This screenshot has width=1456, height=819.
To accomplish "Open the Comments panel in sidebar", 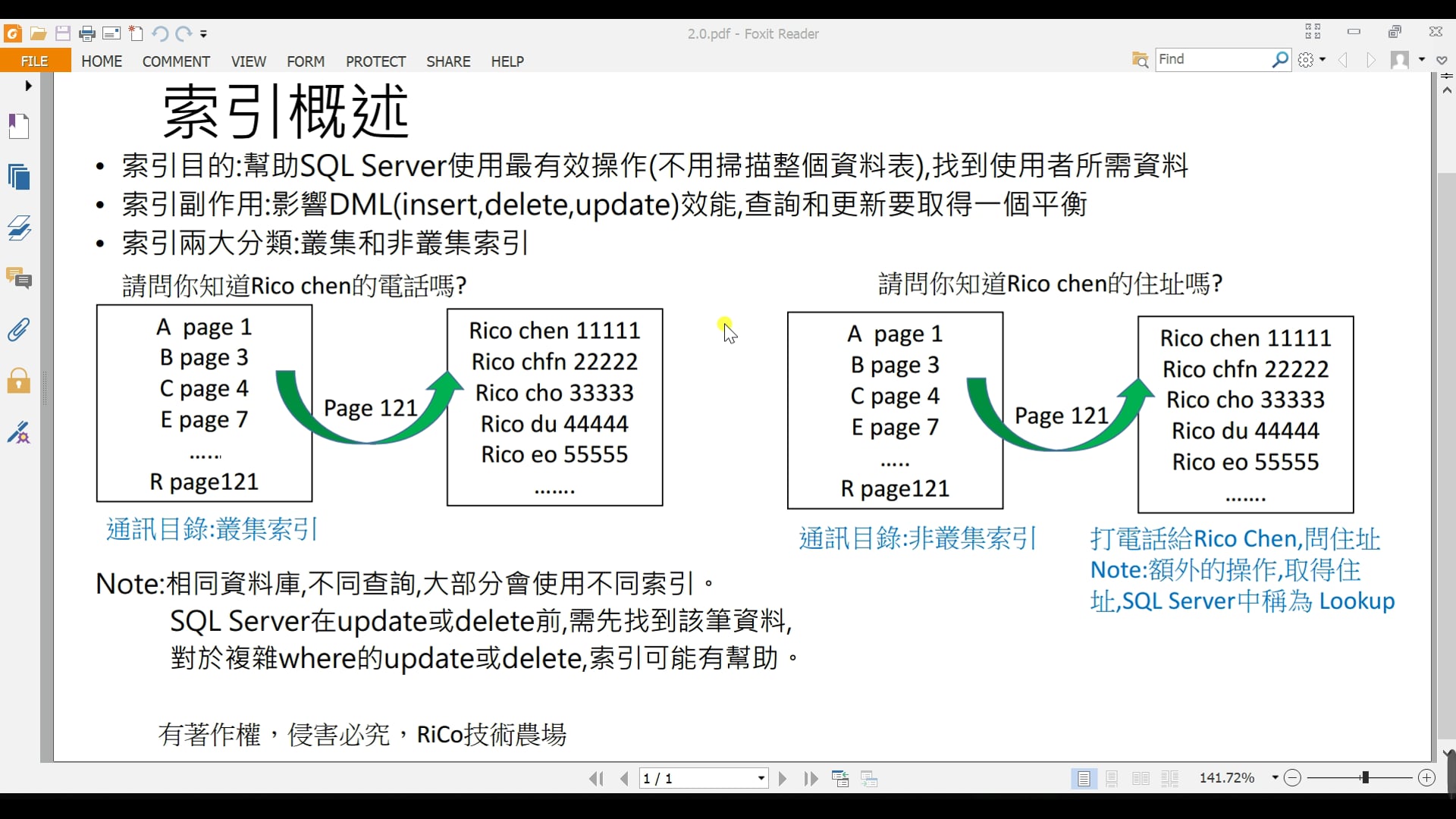I will point(19,278).
